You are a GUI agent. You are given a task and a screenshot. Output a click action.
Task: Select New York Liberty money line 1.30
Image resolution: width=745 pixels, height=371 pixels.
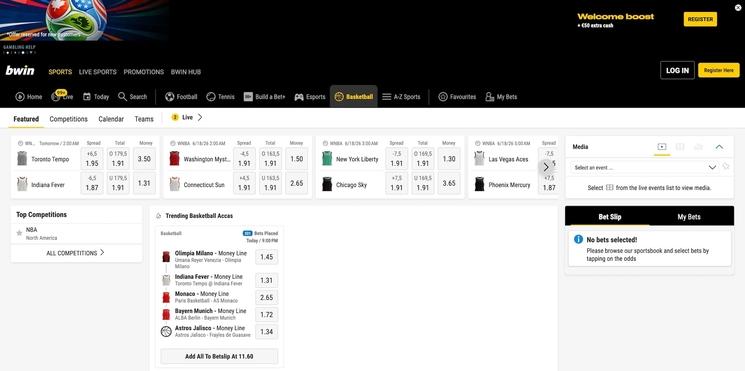pos(449,159)
